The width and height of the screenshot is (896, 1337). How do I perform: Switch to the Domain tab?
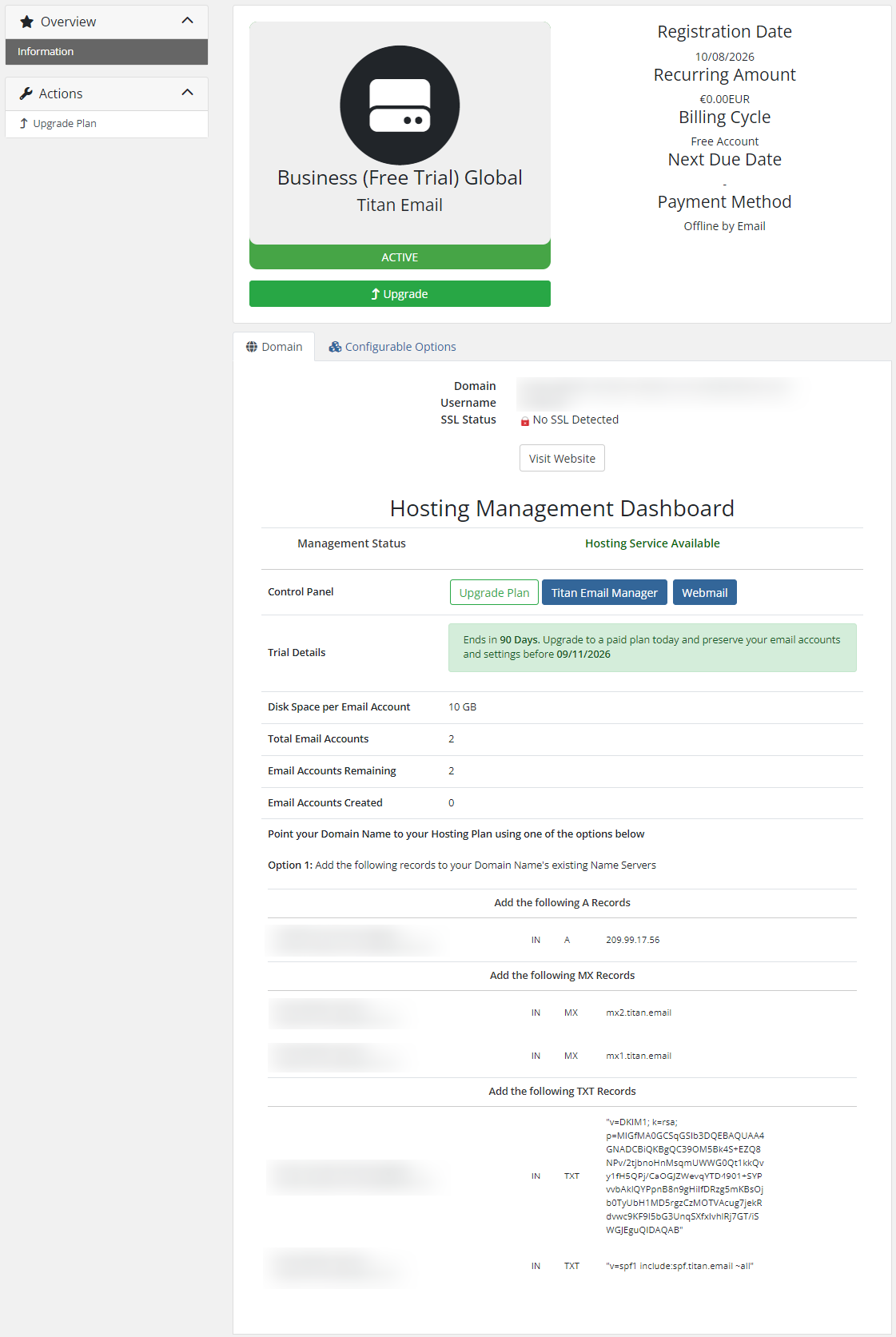coord(274,347)
